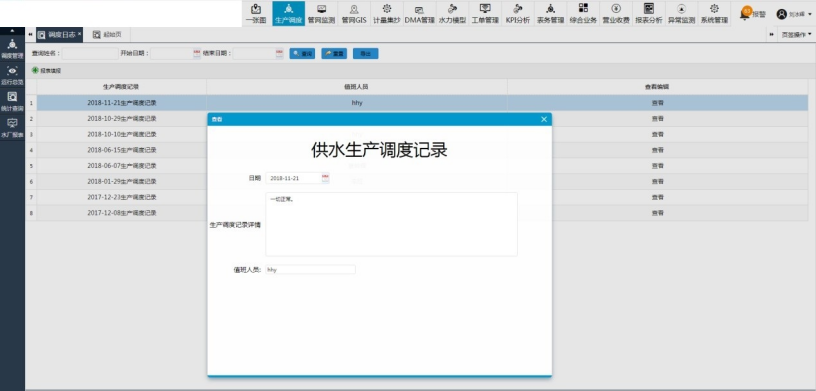The height and width of the screenshot is (391, 816).
Task: Close the 查看 dialog with X
Action: pos(544,119)
